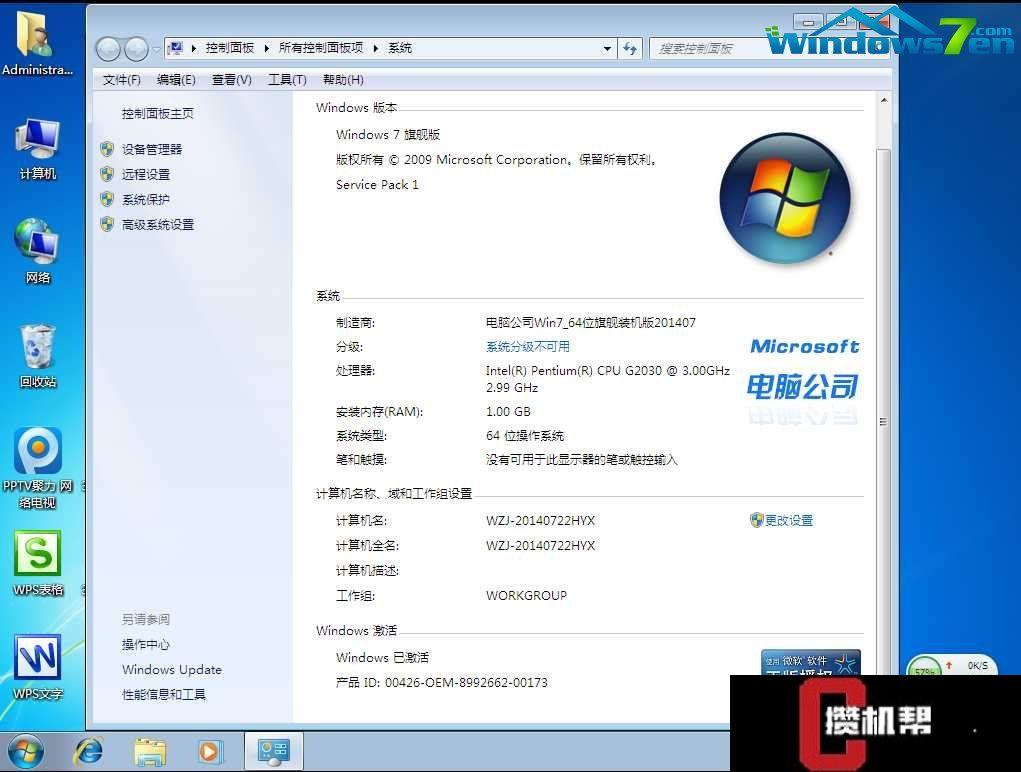This screenshot has width=1021, height=772.
Task: Launch the WPS文字 desktop icon
Action: 38,667
